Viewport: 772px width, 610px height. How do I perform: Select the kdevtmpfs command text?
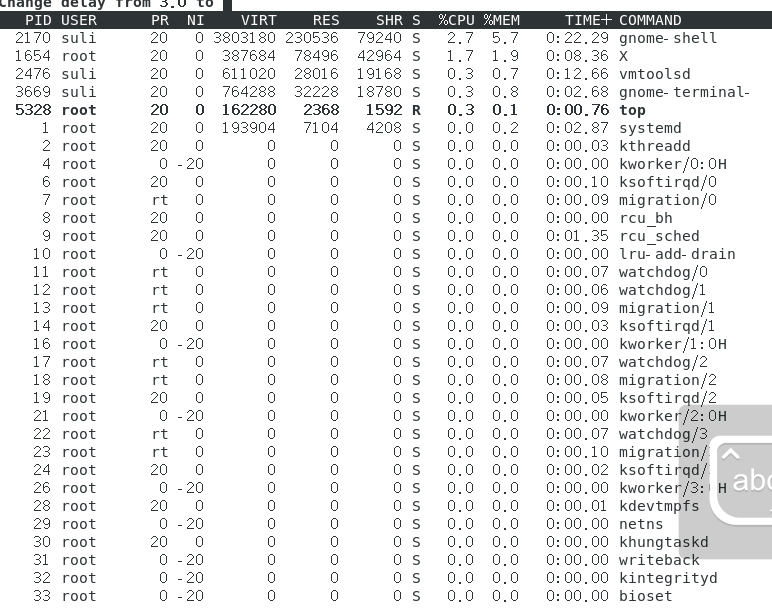(x=659, y=506)
